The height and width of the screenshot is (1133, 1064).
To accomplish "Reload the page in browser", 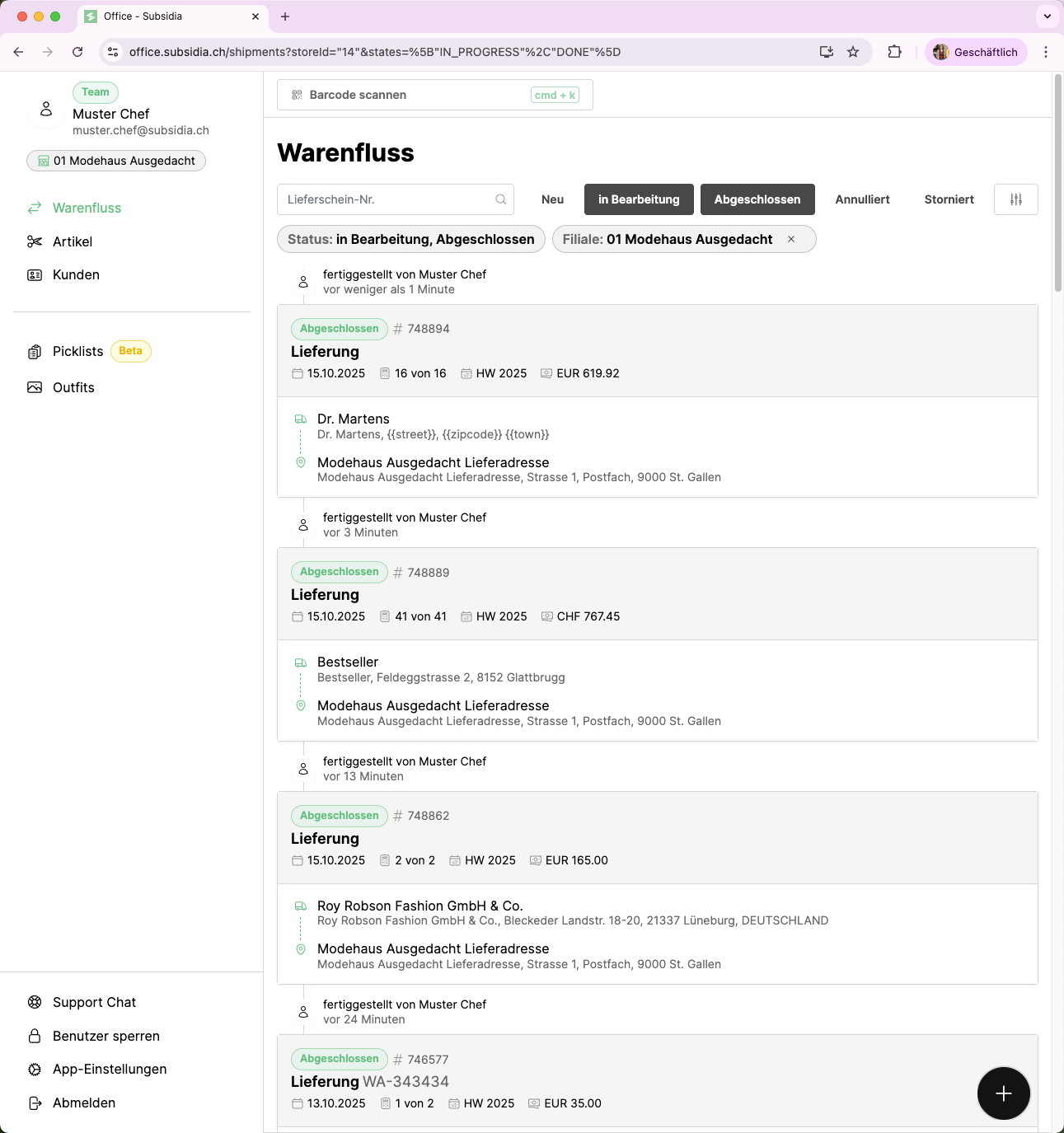I will [77, 52].
